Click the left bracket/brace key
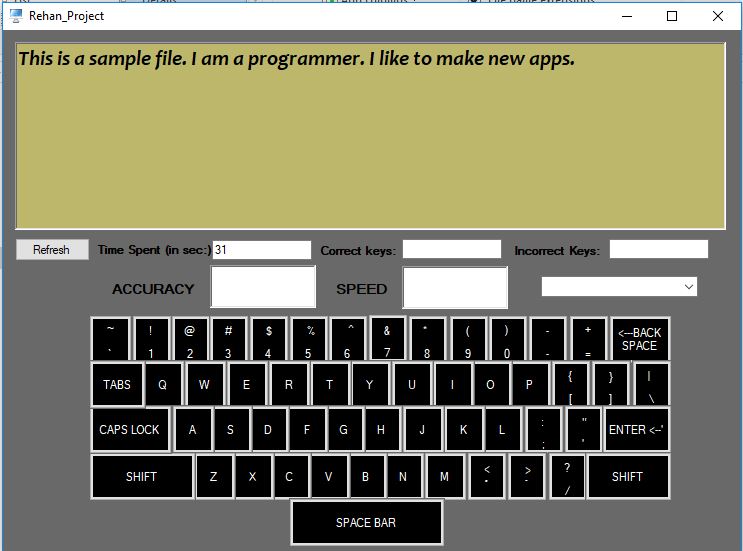The height and width of the screenshot is (551, 743). pos(571,384)
